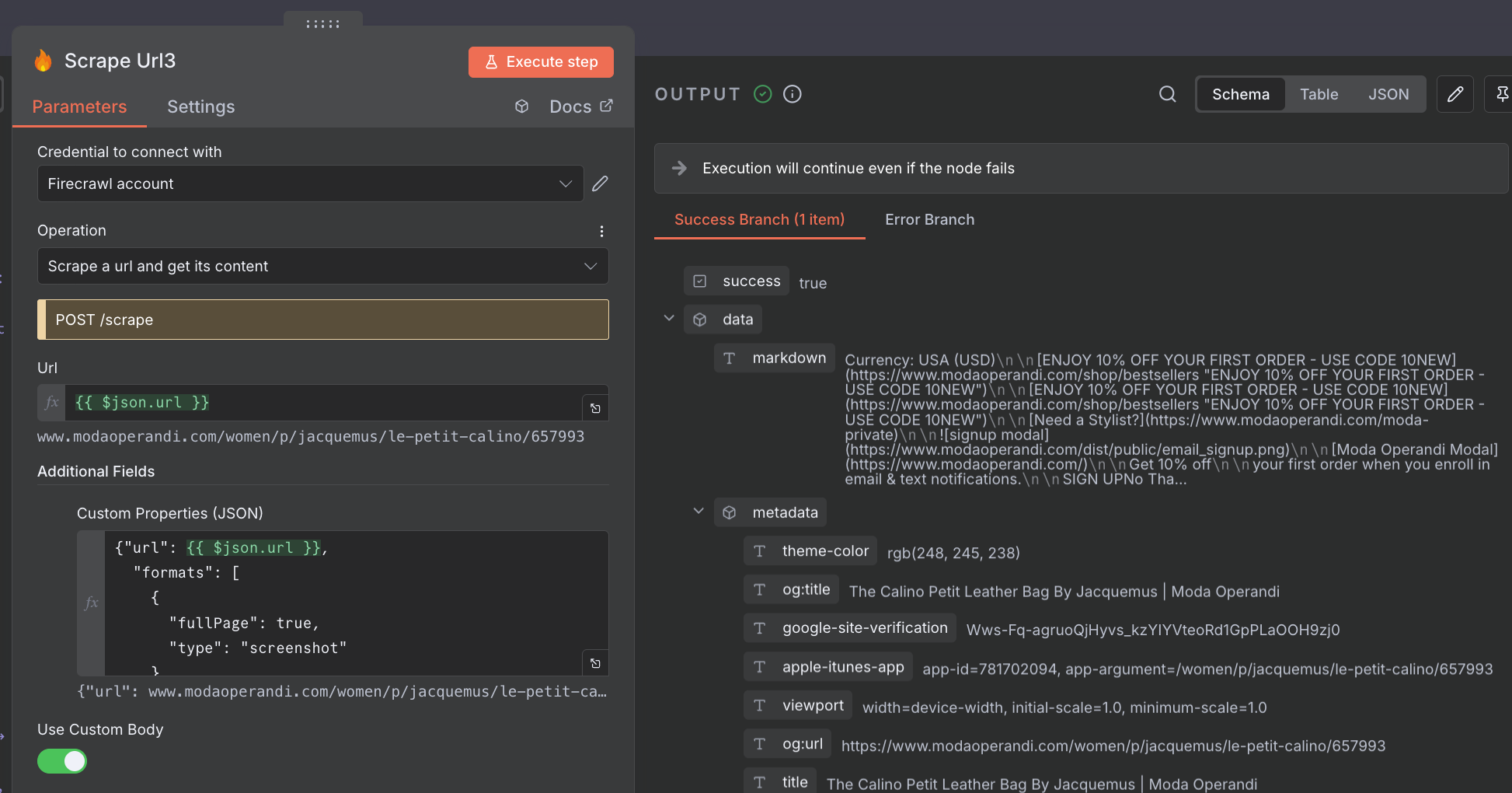Select the Table output view
Screen dimensions: 1512x793
[1319, 94]
